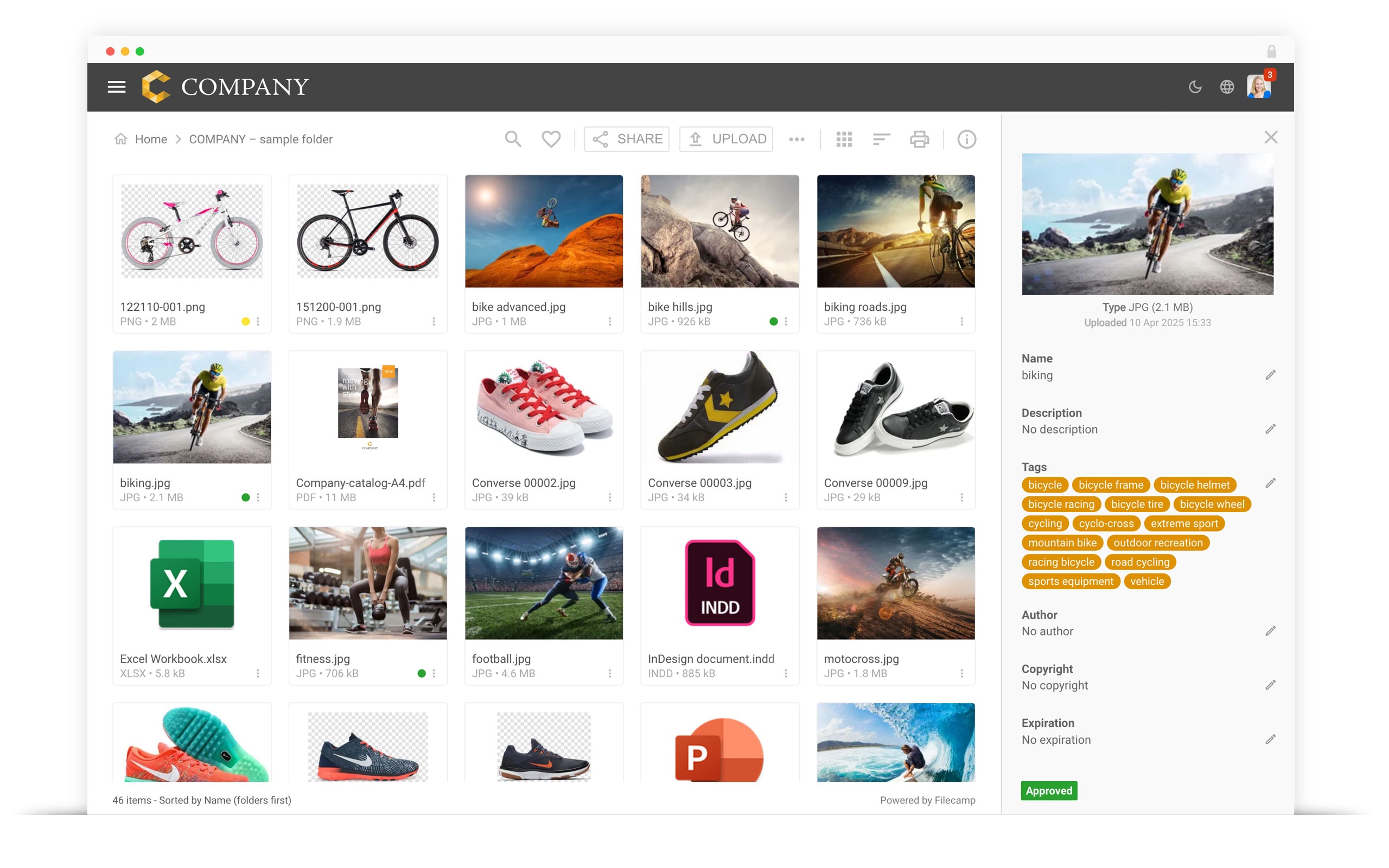Edit the Author pencil icon

(1270, 631)
